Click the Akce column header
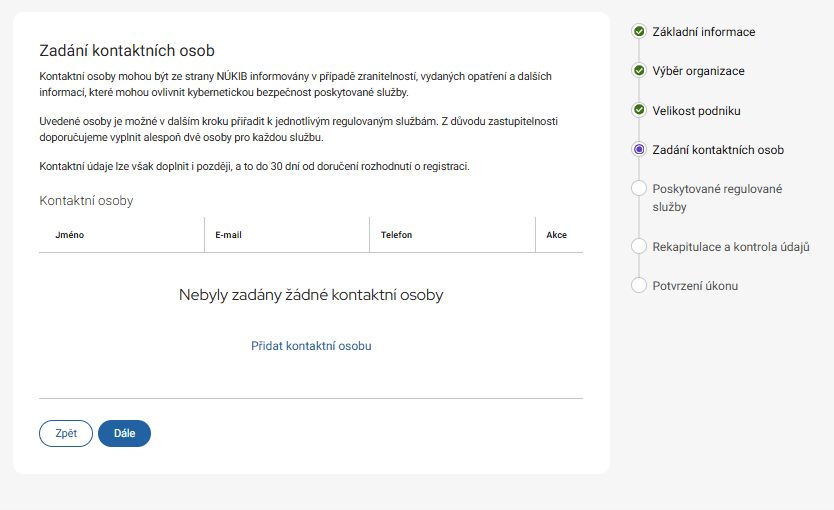834x510 pixels. (x=556, y=235)
